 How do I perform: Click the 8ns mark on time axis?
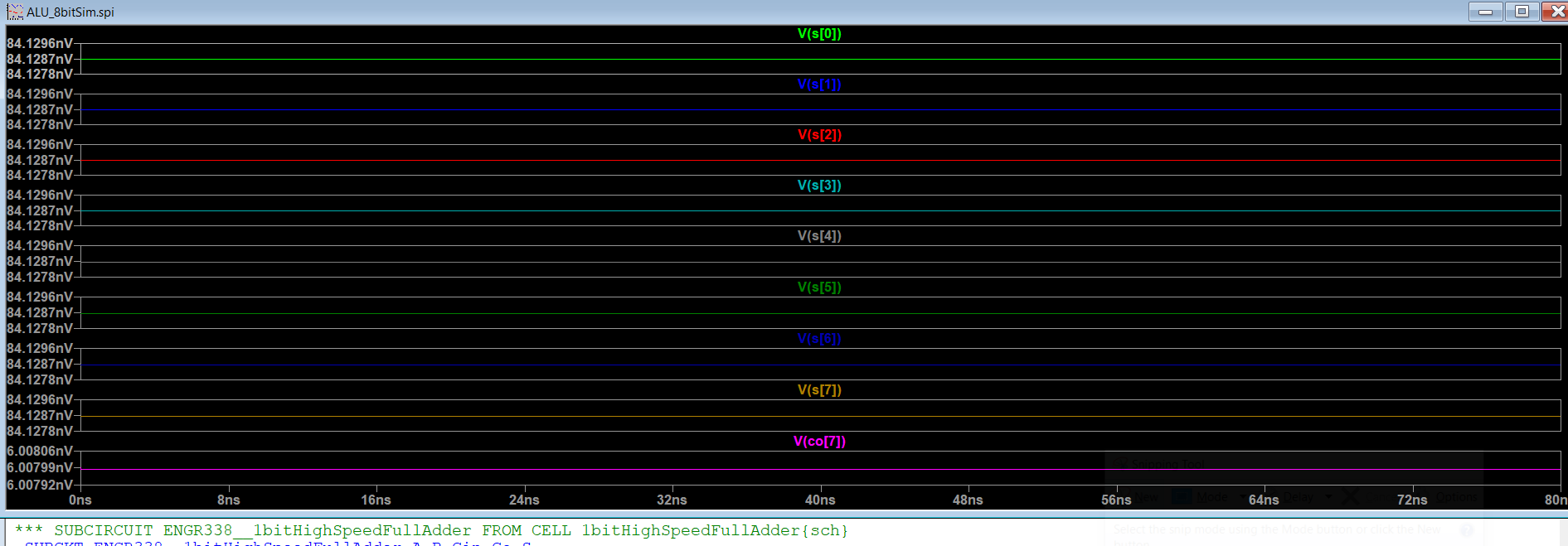click(229, 500)
